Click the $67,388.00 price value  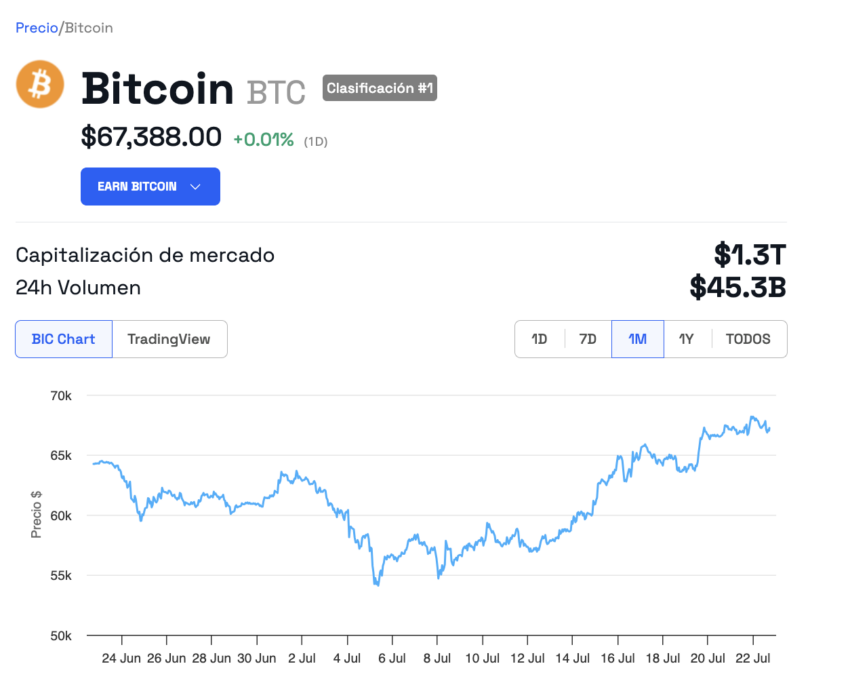click(x=151, y=137)
